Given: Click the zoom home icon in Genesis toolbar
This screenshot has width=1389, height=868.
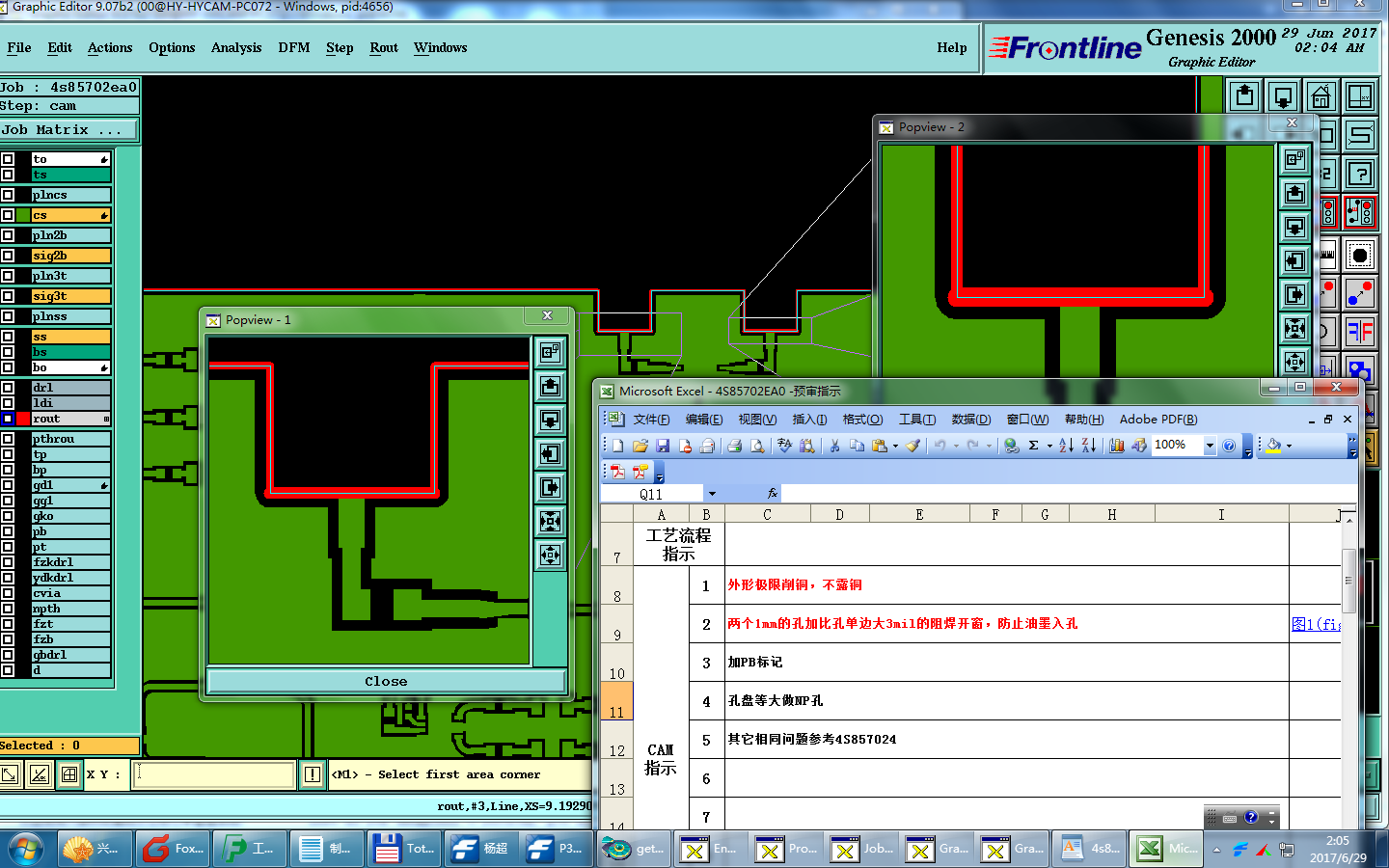Looking at the screenshot, I should tap(1321, 96).
